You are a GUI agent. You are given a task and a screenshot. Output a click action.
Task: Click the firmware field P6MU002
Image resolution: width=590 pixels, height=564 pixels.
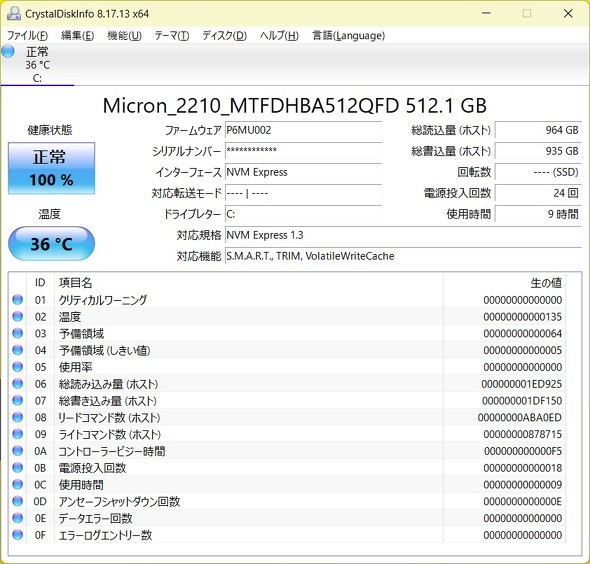point(303,130)
